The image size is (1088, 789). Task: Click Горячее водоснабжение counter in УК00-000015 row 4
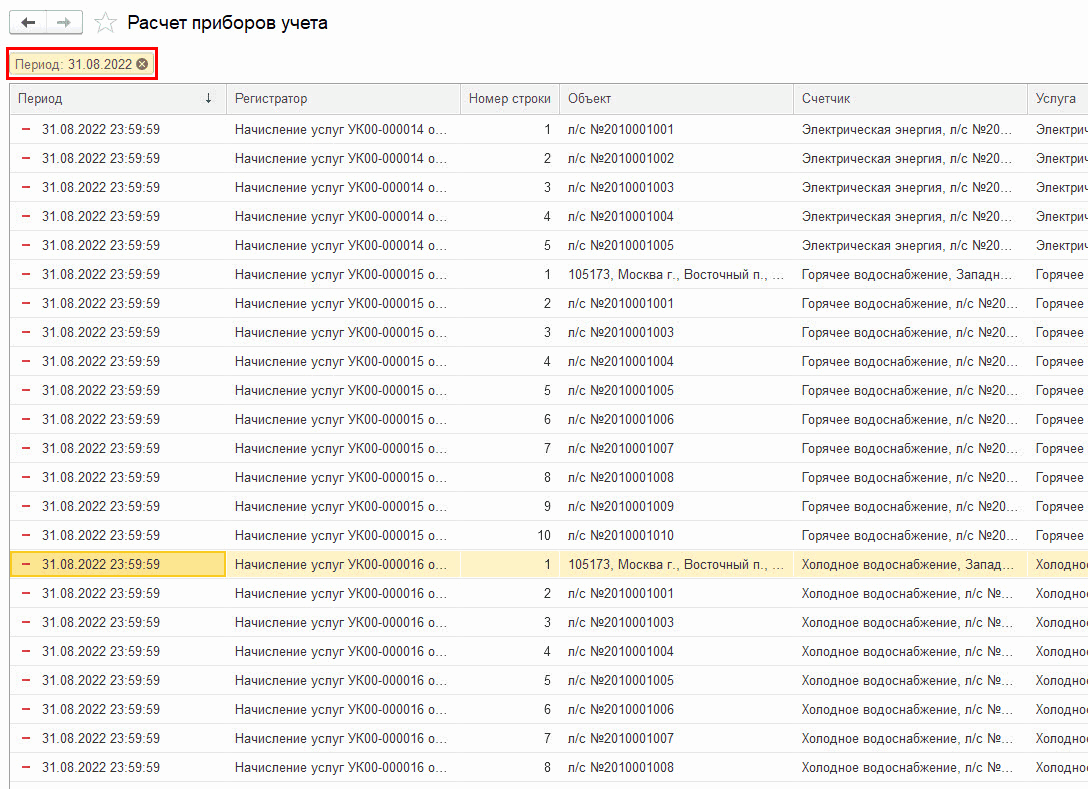pyautogui.click(x=910, y=362)
